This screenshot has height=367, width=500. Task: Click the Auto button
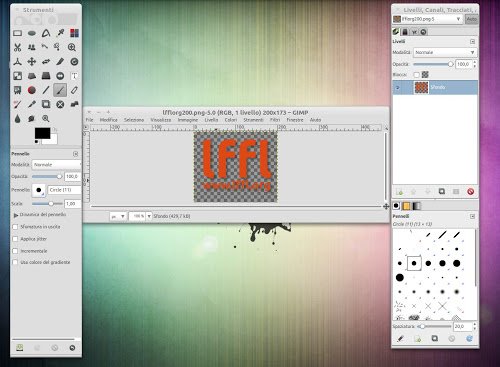point(471,19)
